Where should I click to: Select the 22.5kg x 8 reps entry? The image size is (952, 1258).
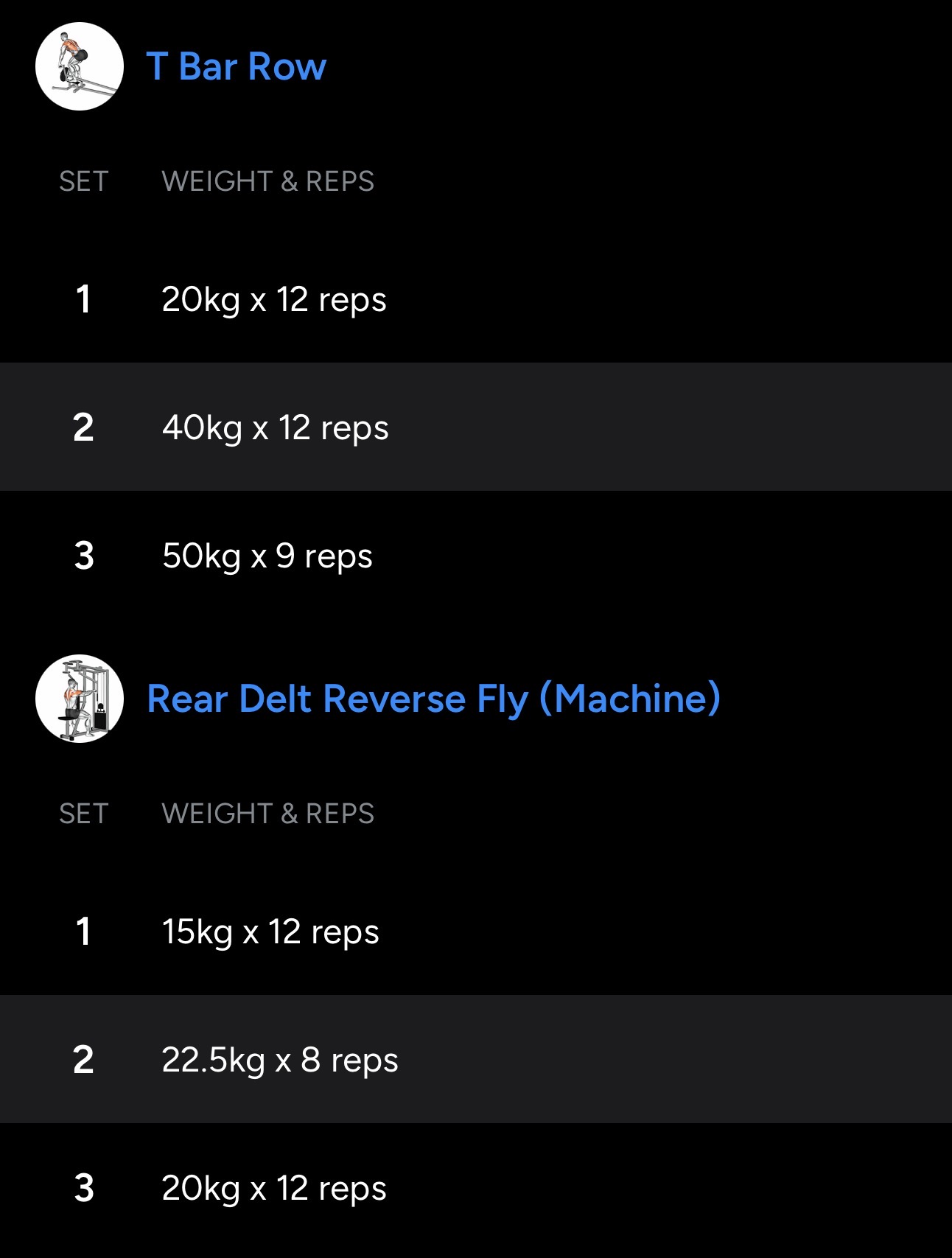280,1060
